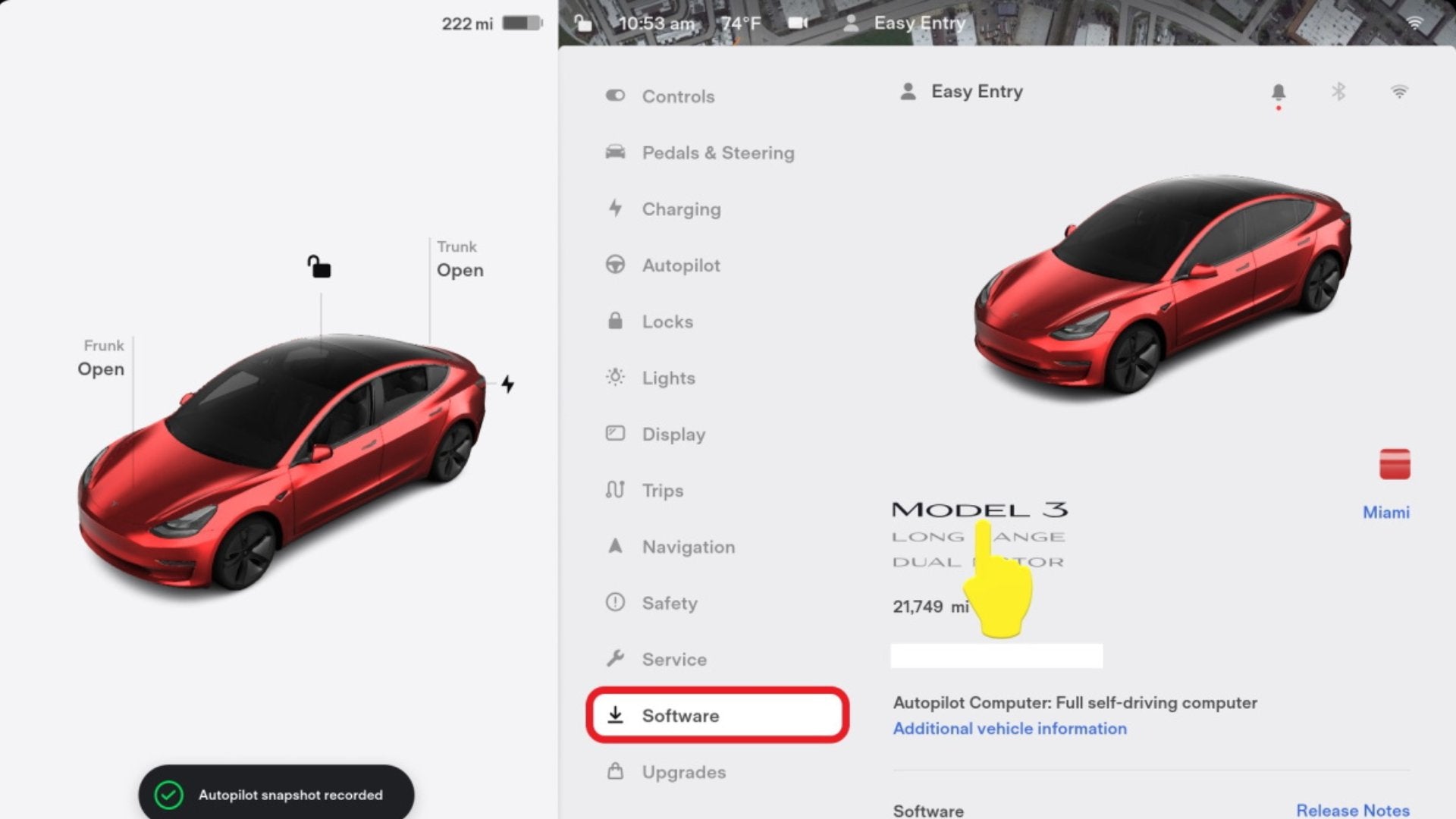The width and height of the screenshot is (1456, 819).
Task: Tap the charge port lightning bolt icon
Action: (x=508, y=384)
